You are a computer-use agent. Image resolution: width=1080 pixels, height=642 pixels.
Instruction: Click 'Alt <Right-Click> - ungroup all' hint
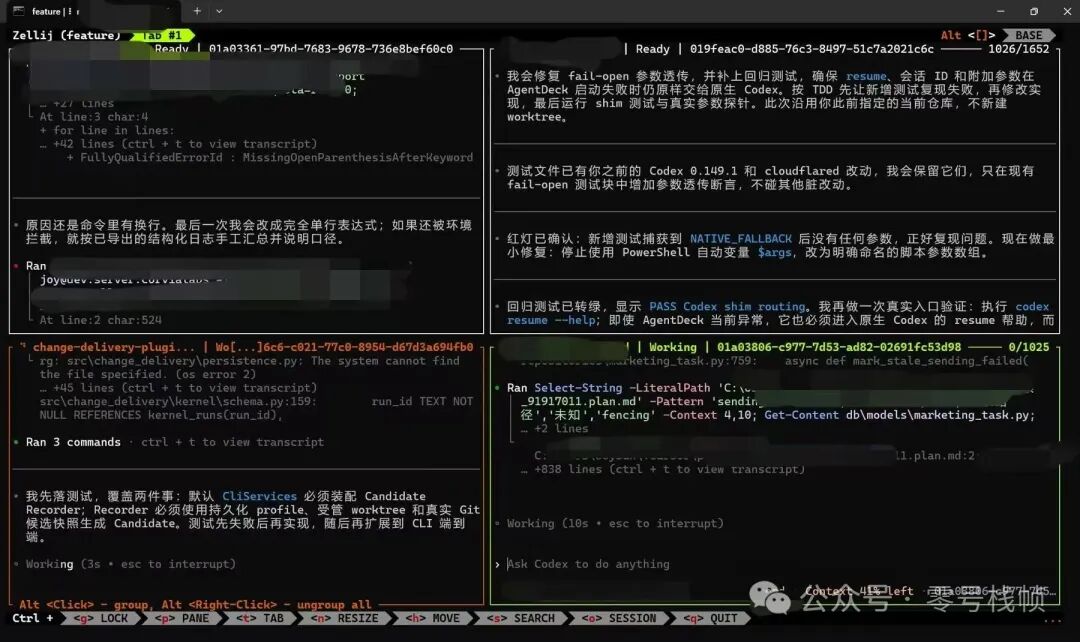[266, 605]
